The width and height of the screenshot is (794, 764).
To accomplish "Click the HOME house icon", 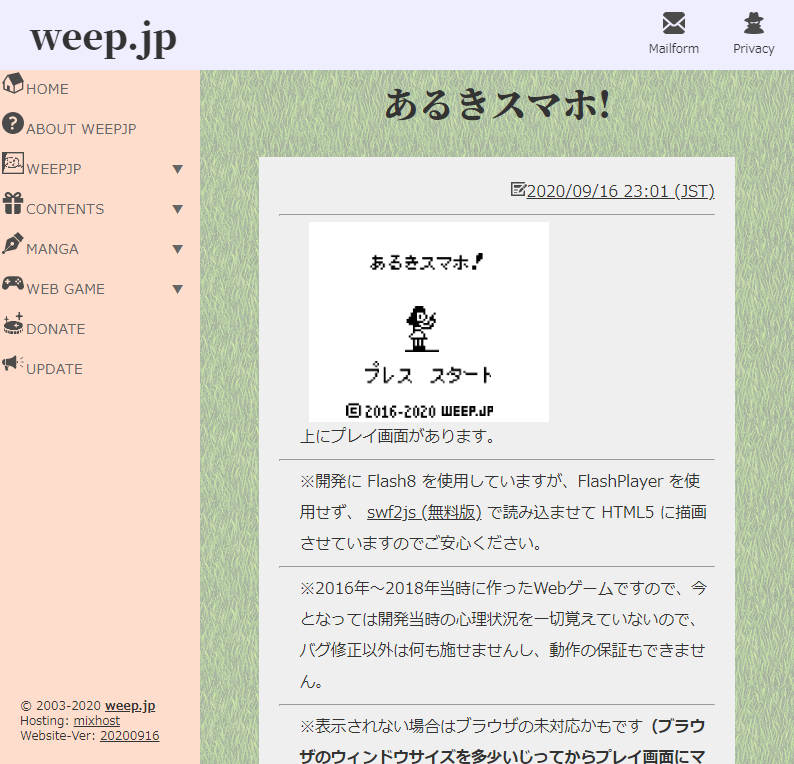I will [13, 83].
